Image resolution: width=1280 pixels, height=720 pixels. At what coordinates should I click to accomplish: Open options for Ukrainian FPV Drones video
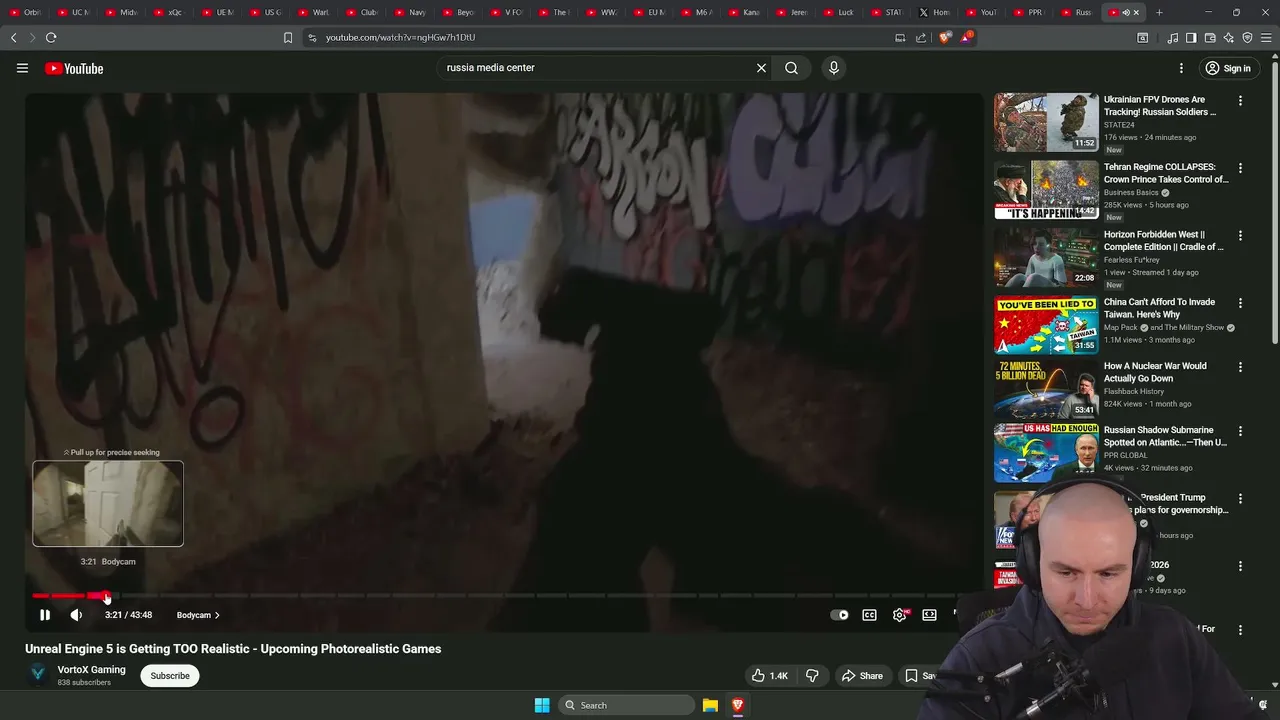[x=1240, y=101]
